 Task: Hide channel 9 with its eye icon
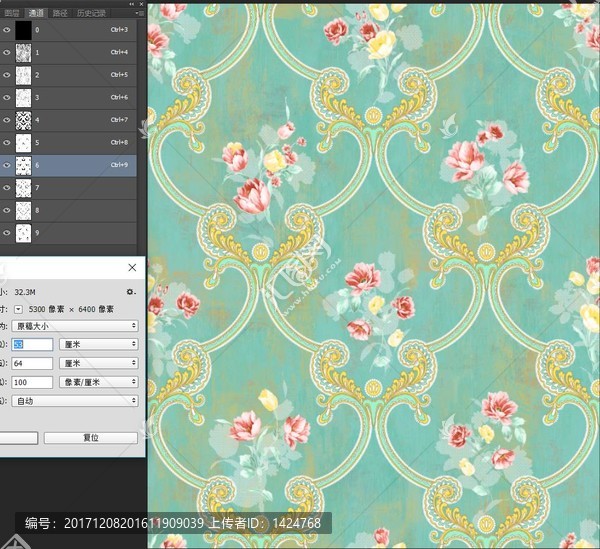point(7,233)
